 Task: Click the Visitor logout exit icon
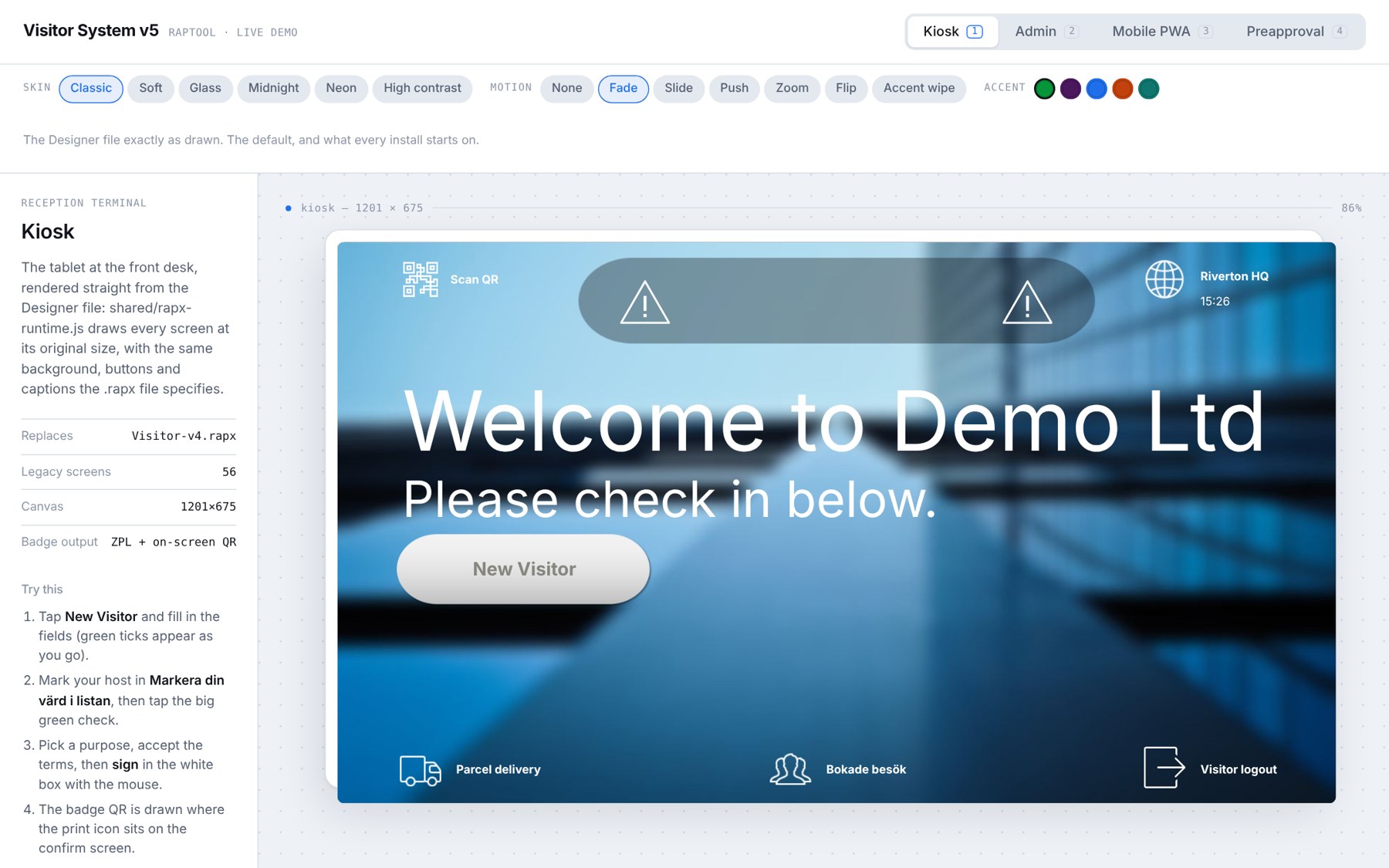(x=1164, y=768)
